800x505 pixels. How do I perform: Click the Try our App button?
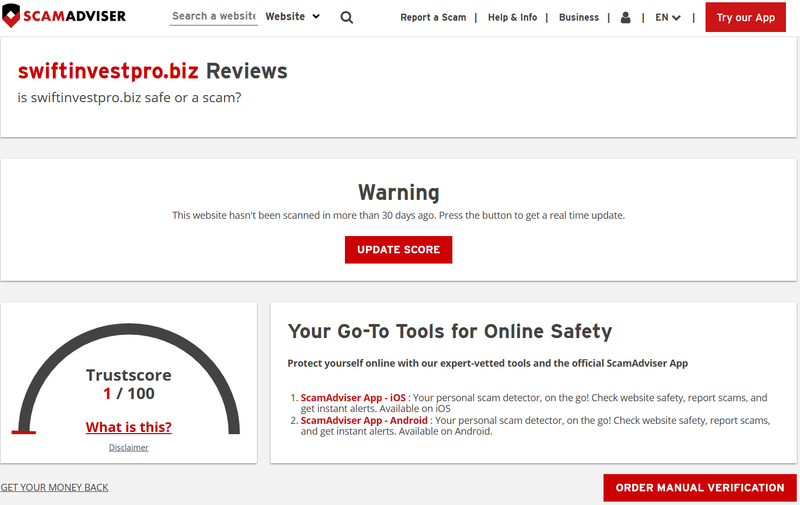coord(745,17)
